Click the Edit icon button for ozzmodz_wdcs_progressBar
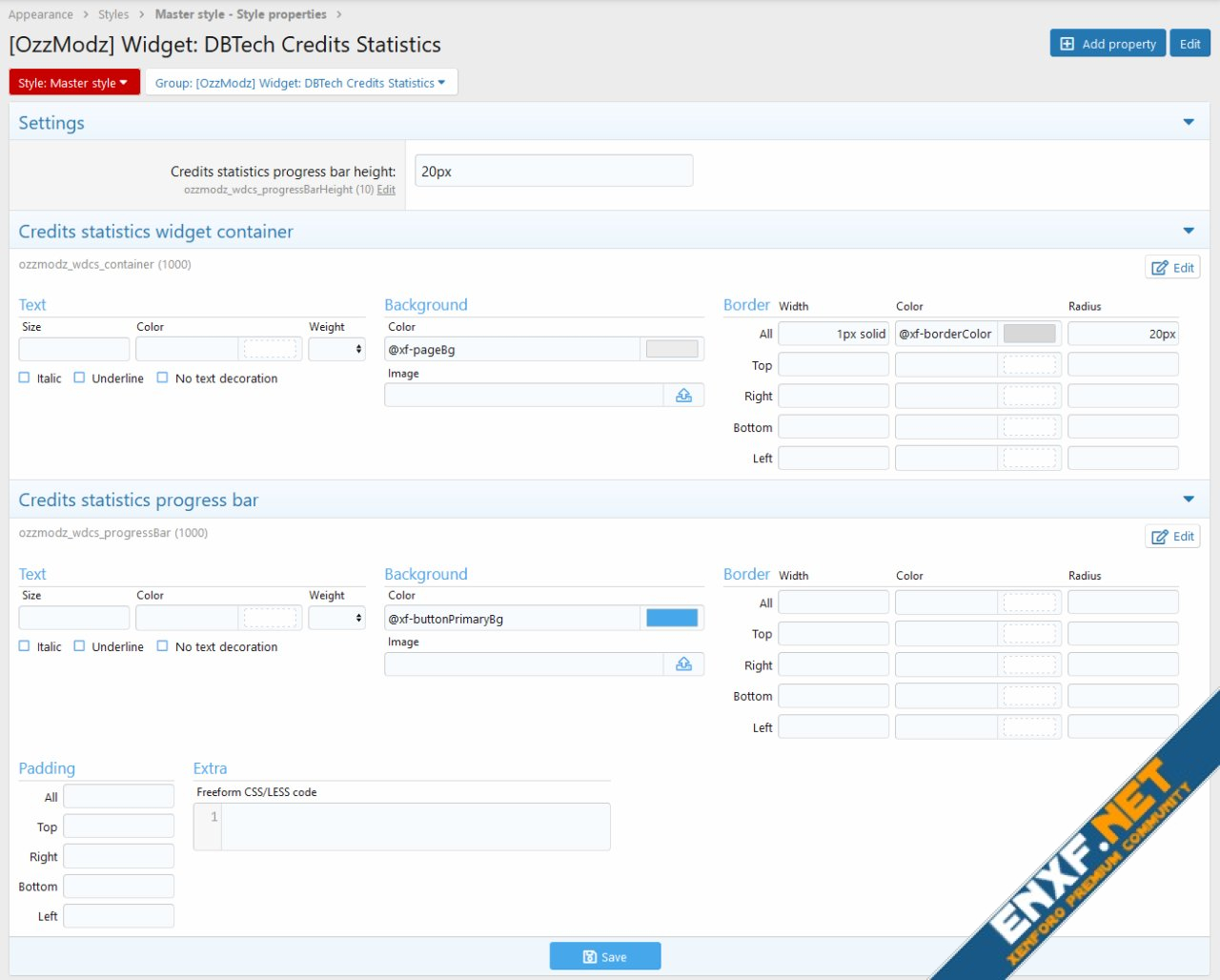Image resolution: width=1220 pixels, height=980 pixels. pos(1172,537)
